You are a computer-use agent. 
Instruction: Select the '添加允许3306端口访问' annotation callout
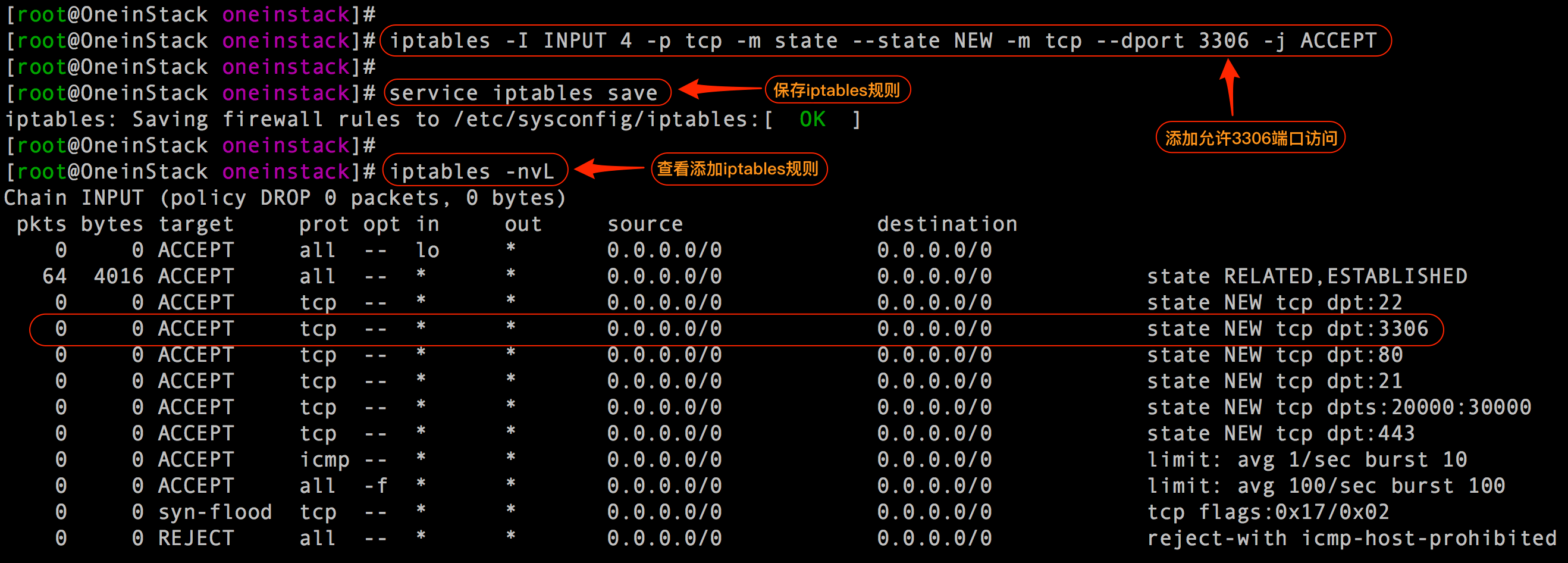pos(1249,137)
